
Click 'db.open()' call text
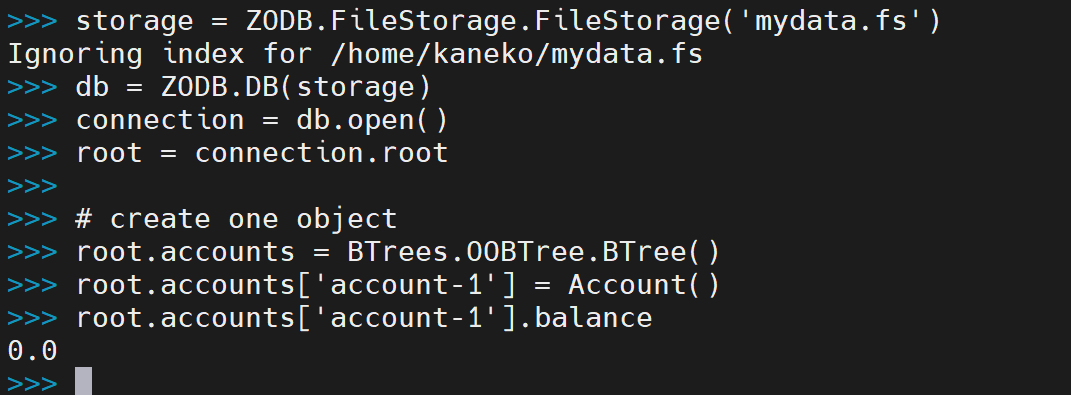coord(372,120)
